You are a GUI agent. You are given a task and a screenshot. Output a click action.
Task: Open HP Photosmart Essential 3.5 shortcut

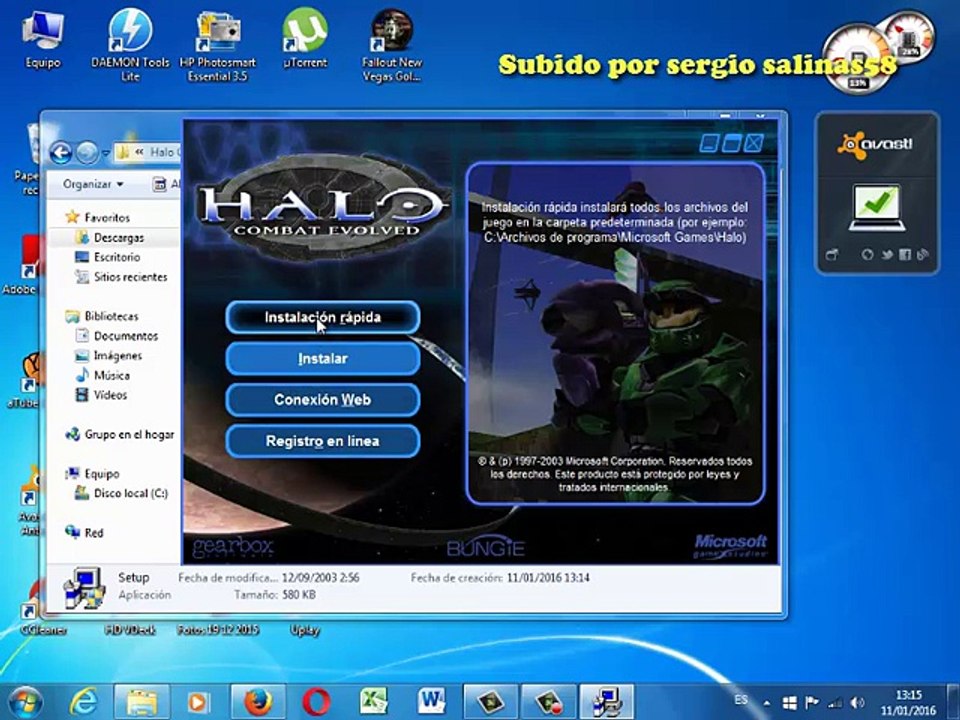(217, 45)
